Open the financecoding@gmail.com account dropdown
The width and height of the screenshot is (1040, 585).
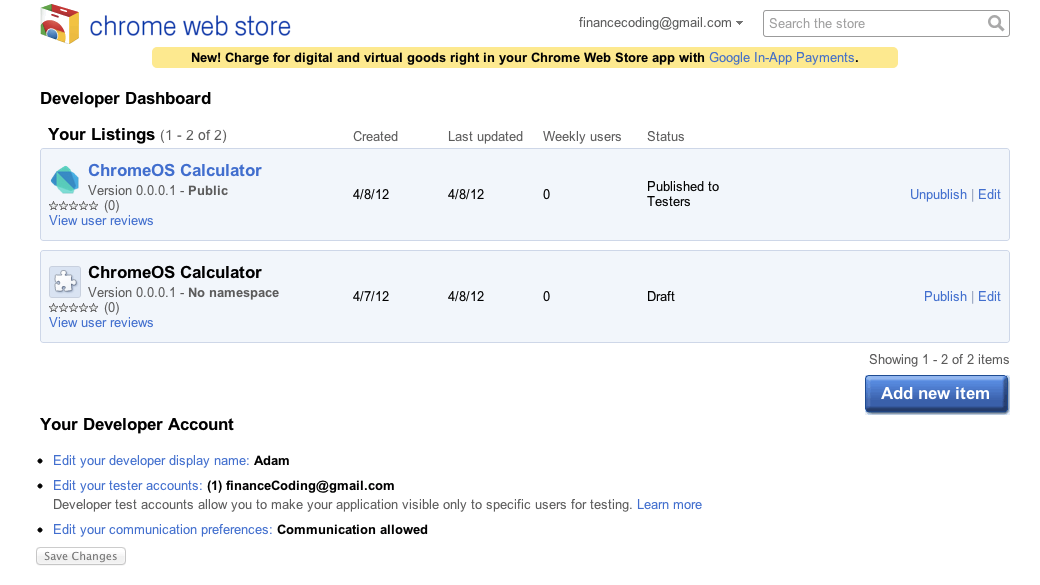click(x=661, y=23)
